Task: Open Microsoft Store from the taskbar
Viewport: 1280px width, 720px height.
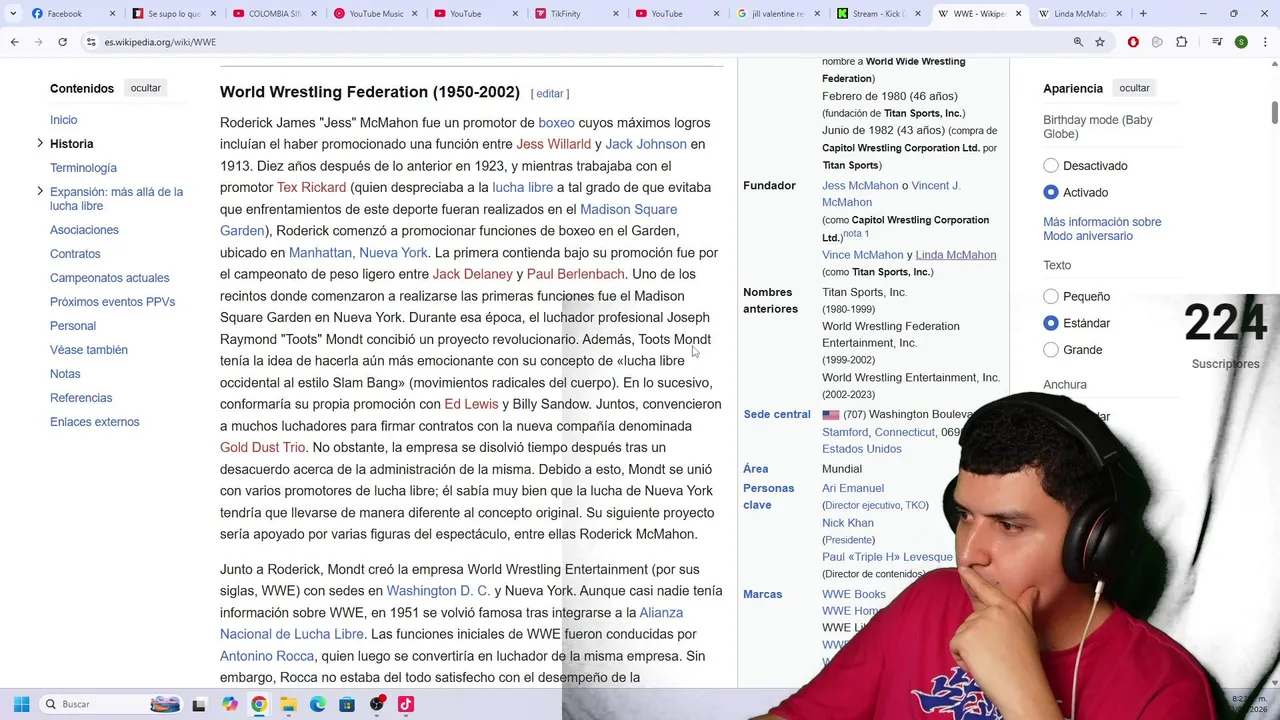Action: pyautogui.click(x=347, y=704)
